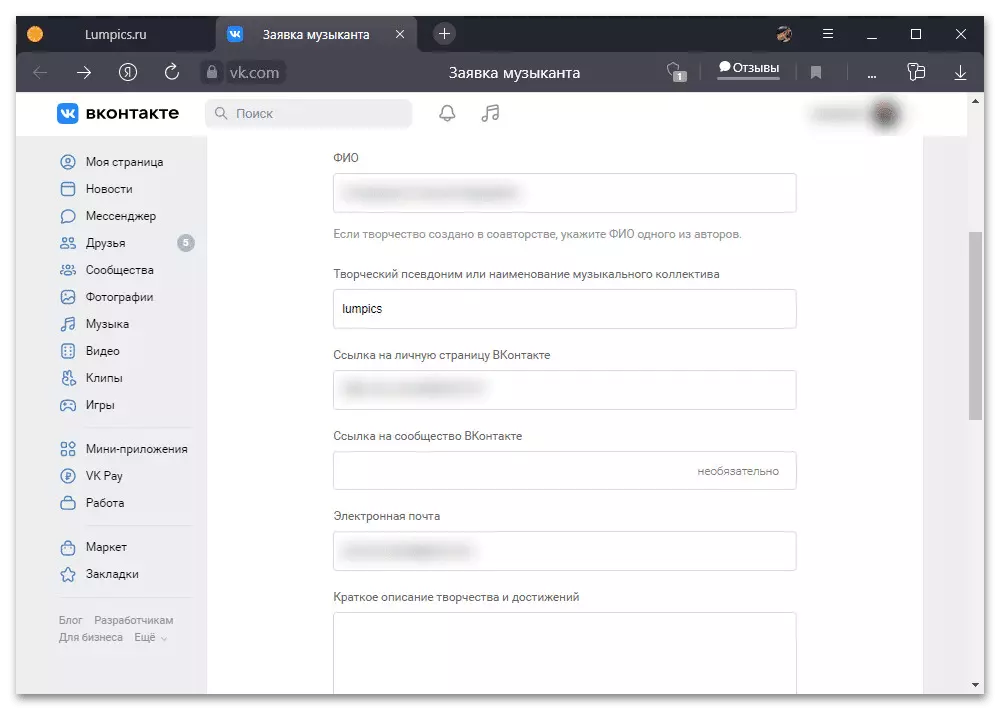Screen dimensions: 1000x710
Task: Open the music note player icon
Action: (x=490, y=114)
